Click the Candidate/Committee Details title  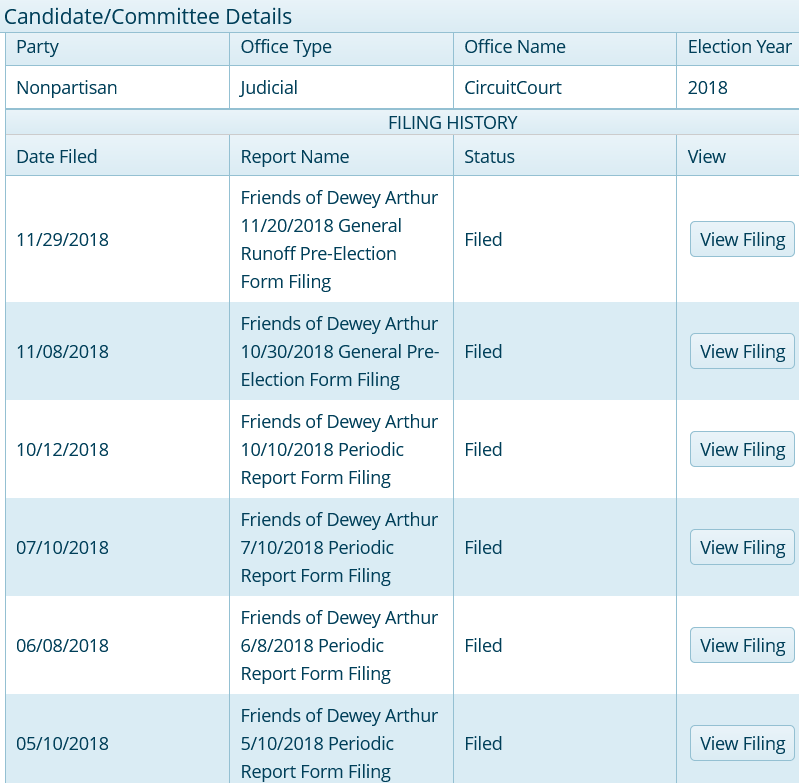click(148, 17)
